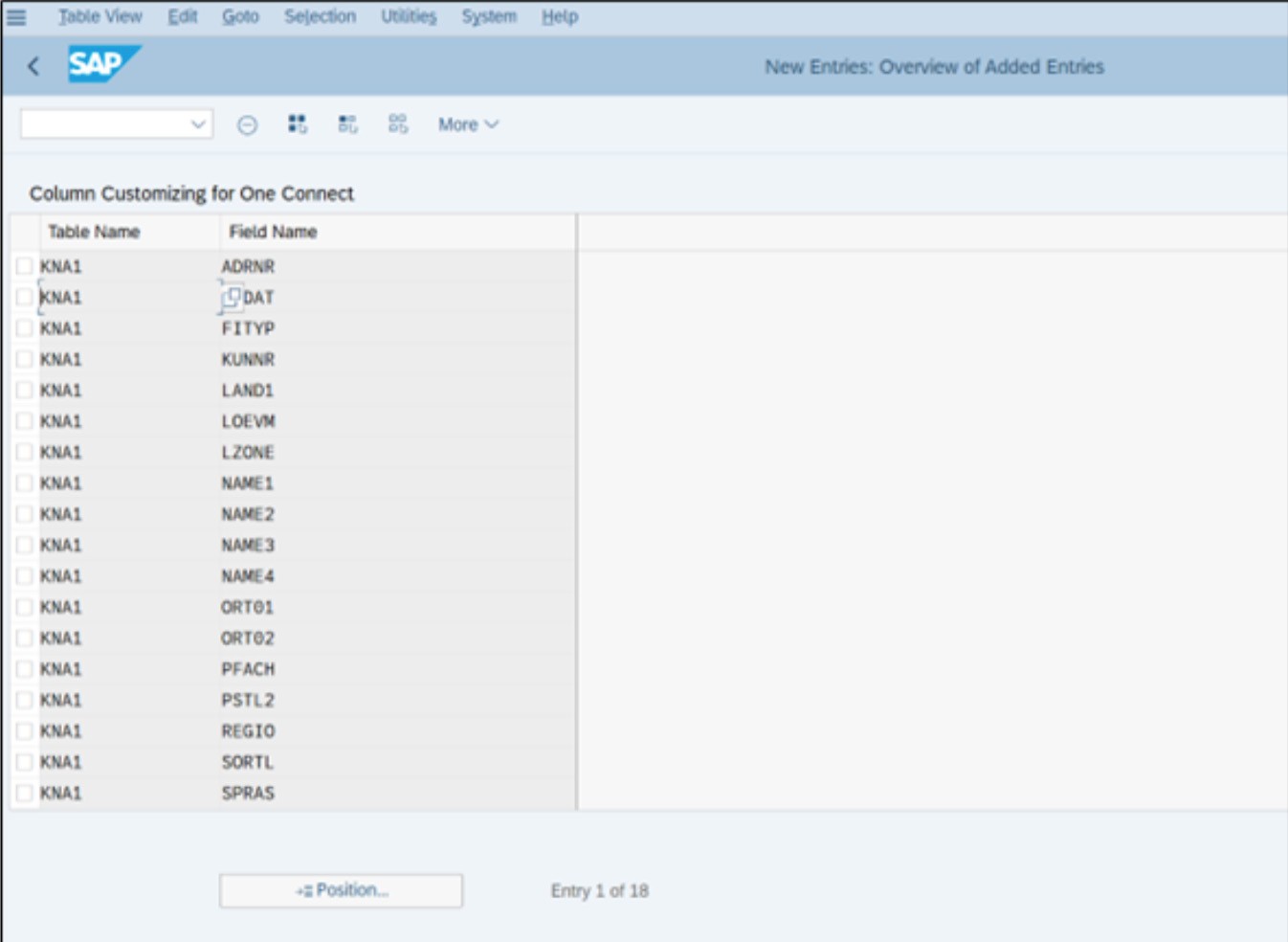
Task: Click the Select Block toolbar icon
Action: coord(347,124)
